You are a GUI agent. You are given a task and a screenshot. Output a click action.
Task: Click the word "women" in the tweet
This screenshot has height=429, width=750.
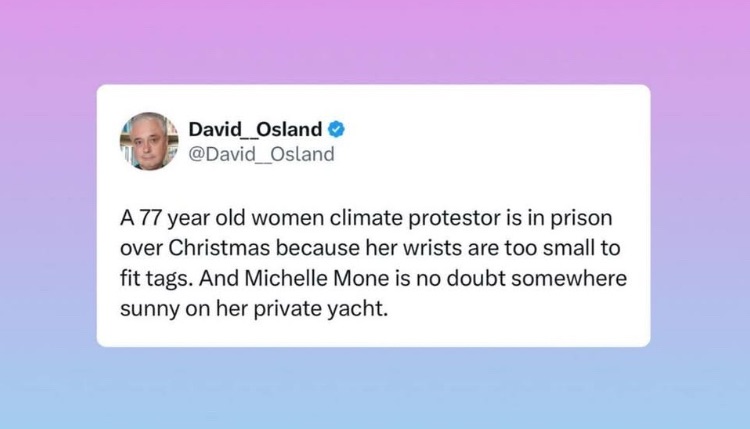click(x=288, y=218)
